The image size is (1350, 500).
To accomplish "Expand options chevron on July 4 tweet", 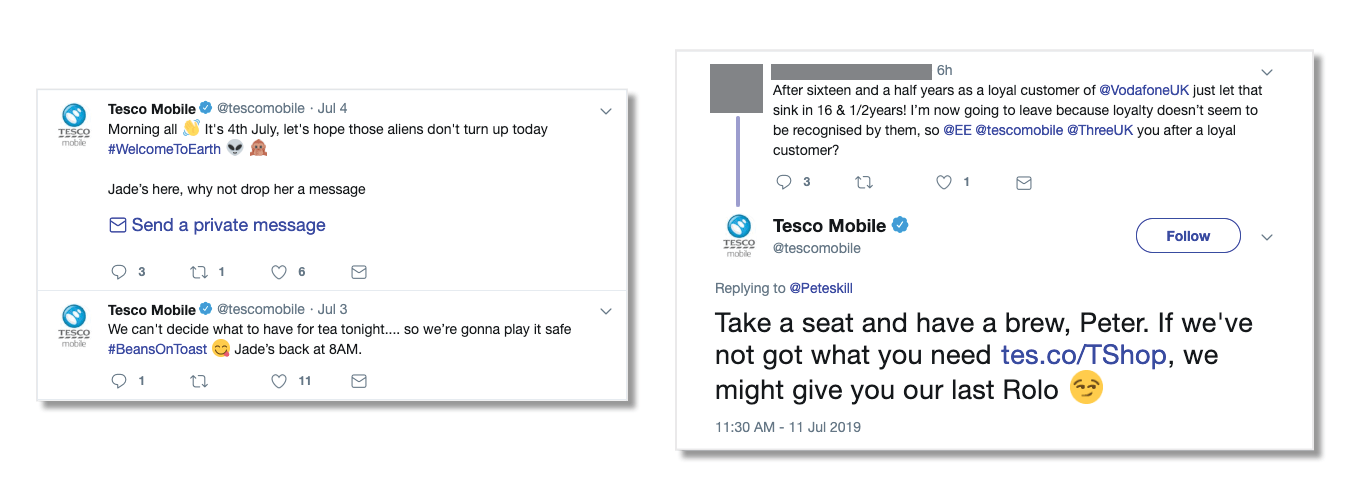I will 605,111.
